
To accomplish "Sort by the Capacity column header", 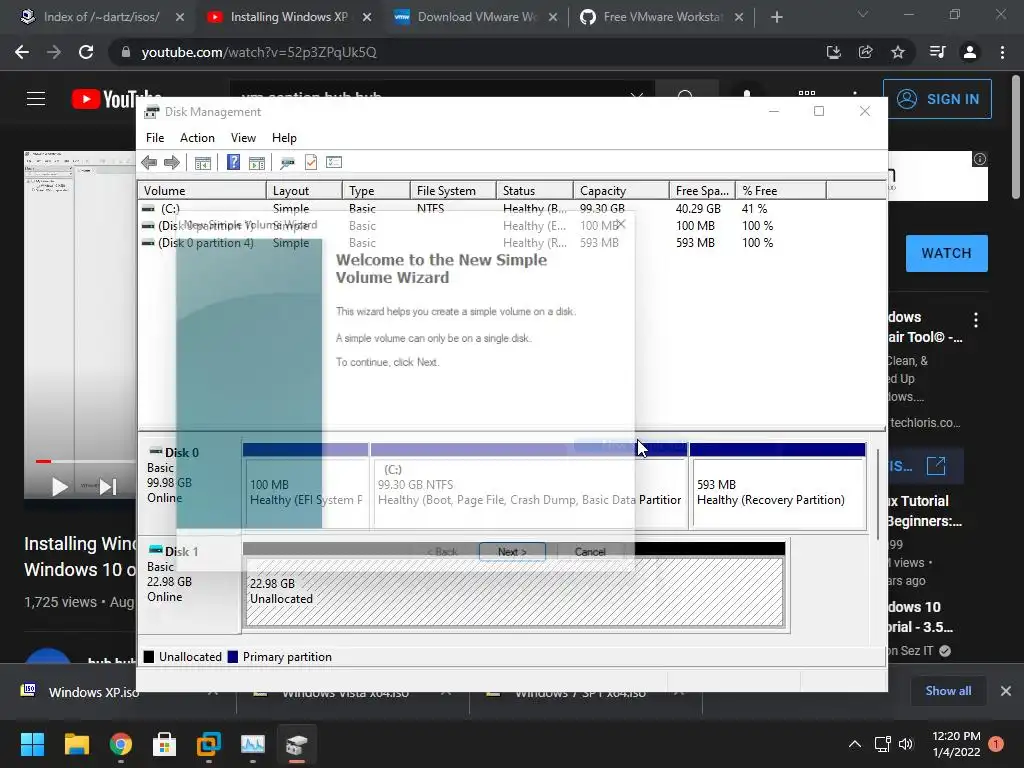I will pyautogui.click(x=621, y=191).
